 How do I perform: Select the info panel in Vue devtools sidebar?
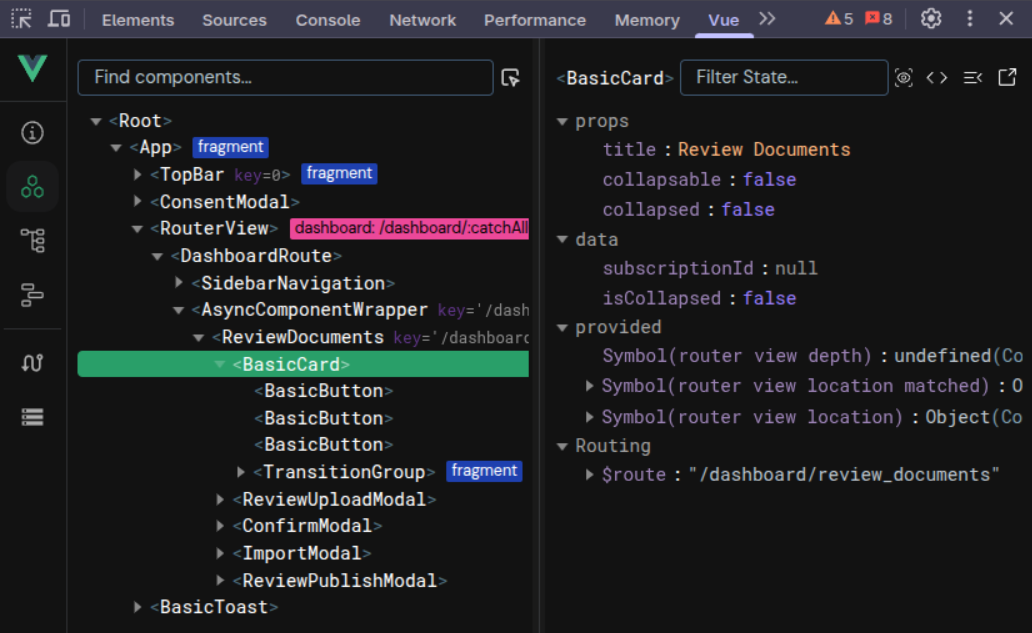pos(33,132)
